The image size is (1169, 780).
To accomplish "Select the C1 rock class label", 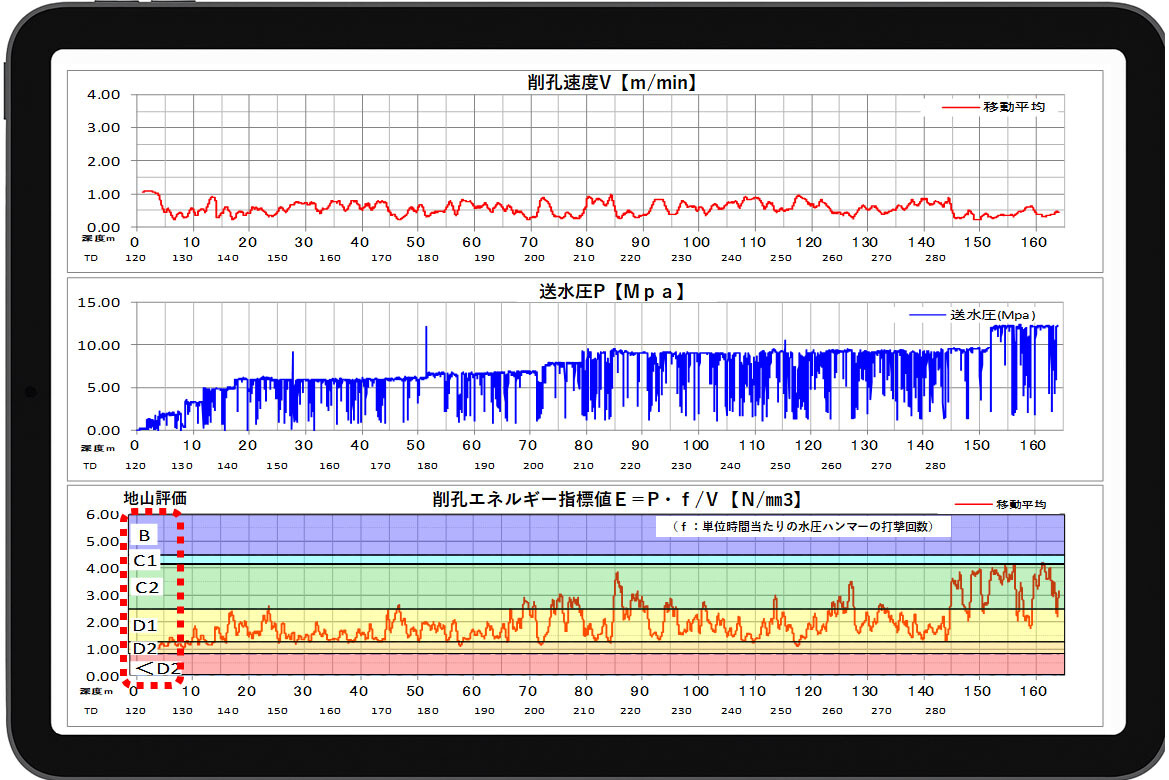I will (x=146, y=561).
